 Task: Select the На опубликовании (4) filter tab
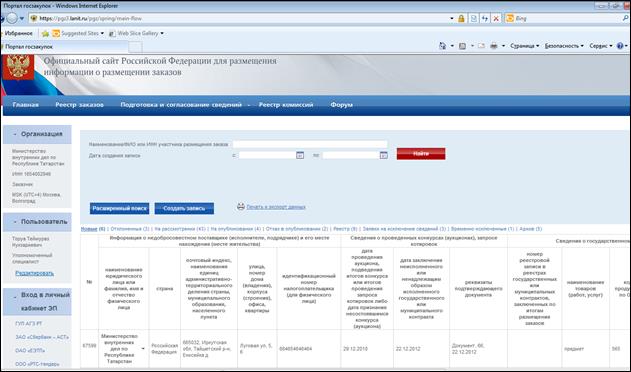pyautogui.click(x=236, y=229)
